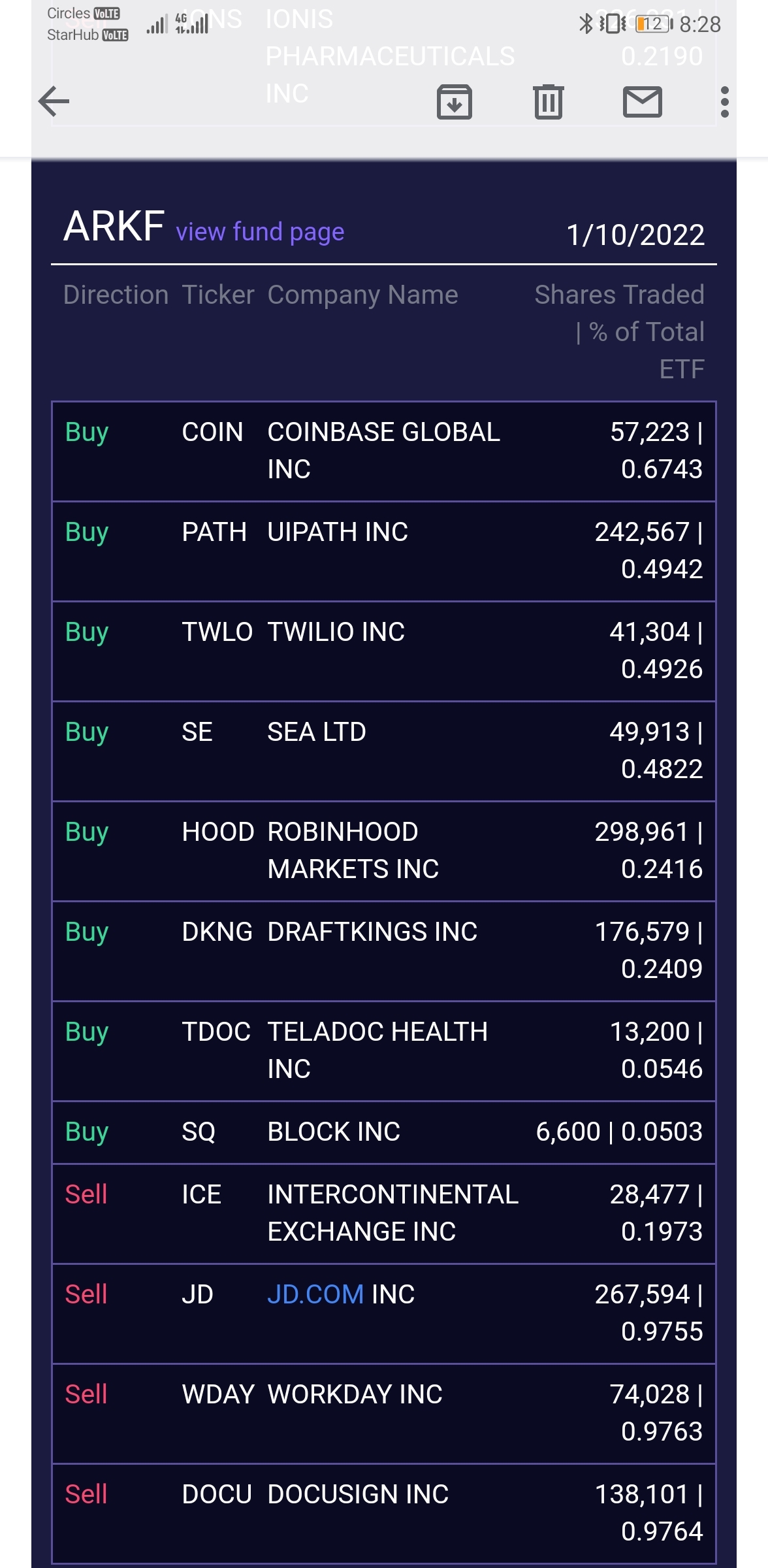Mark email as unread with envelope icon
The image size is (768, 1568).
point(643,102)
